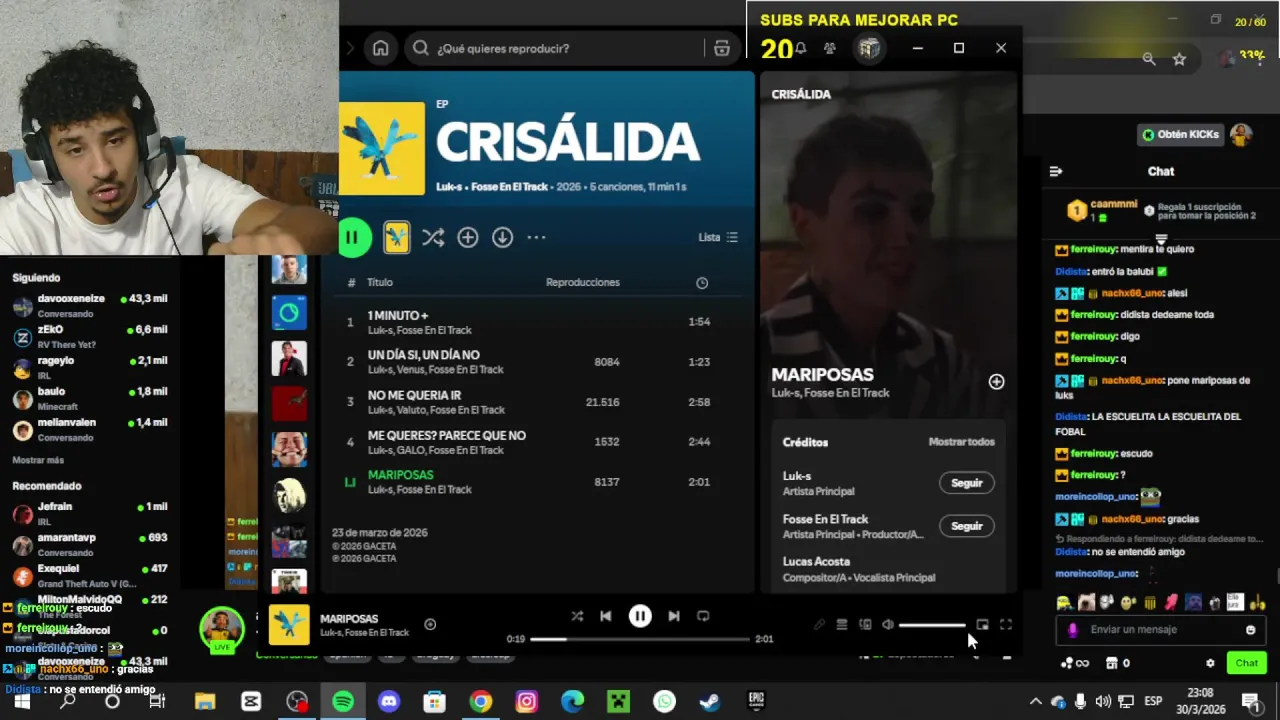The height and width of the screenshot is (720, 1280).
Task: Send message with the green Chat button
Action: (x=1247, y=663)
